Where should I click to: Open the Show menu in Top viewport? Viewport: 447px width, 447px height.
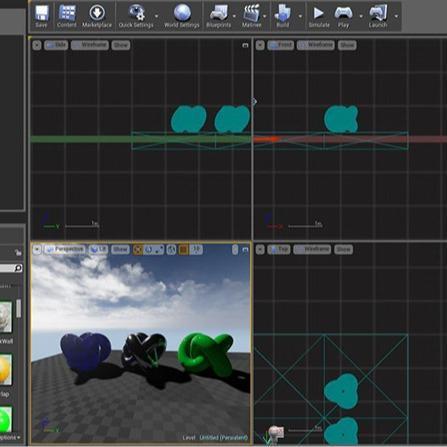tap(343, 249)
